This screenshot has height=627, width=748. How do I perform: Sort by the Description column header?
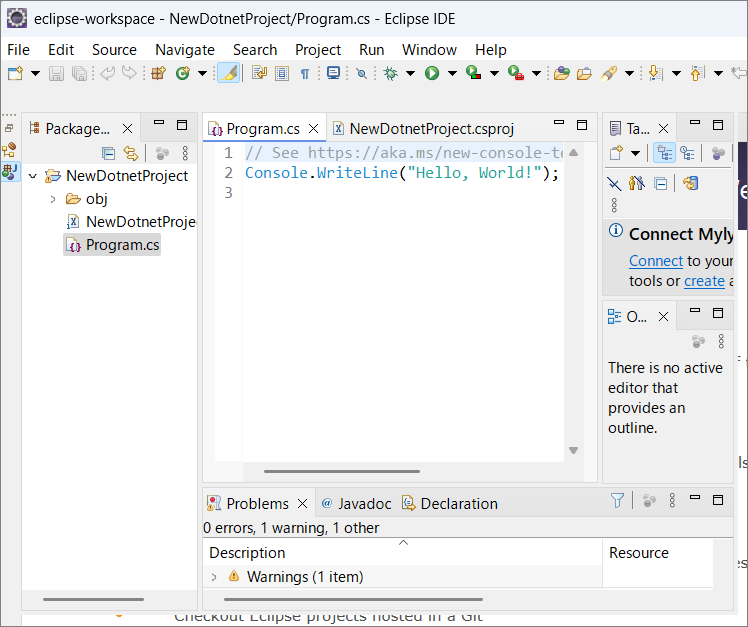(403, 553)
